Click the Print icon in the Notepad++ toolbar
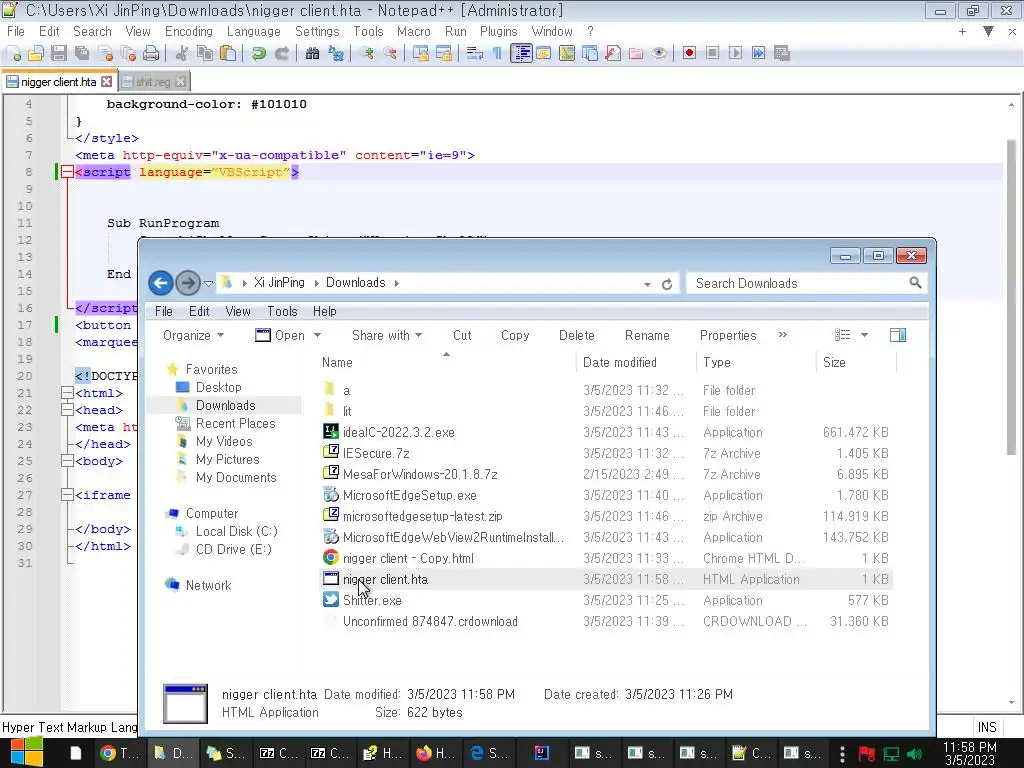This screenshot has height=768, width=1024. click(x=151, y=54)
